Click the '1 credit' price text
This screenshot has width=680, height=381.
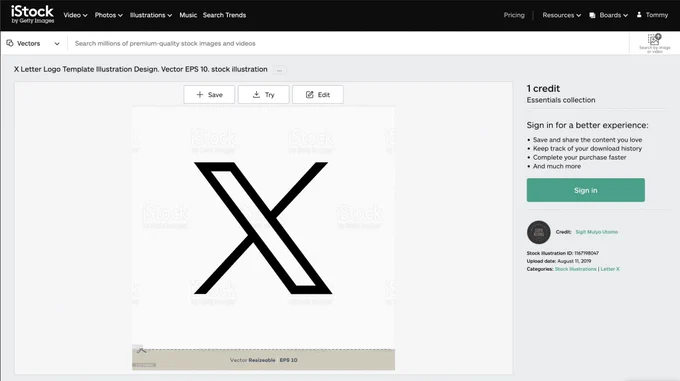point(543,88)
